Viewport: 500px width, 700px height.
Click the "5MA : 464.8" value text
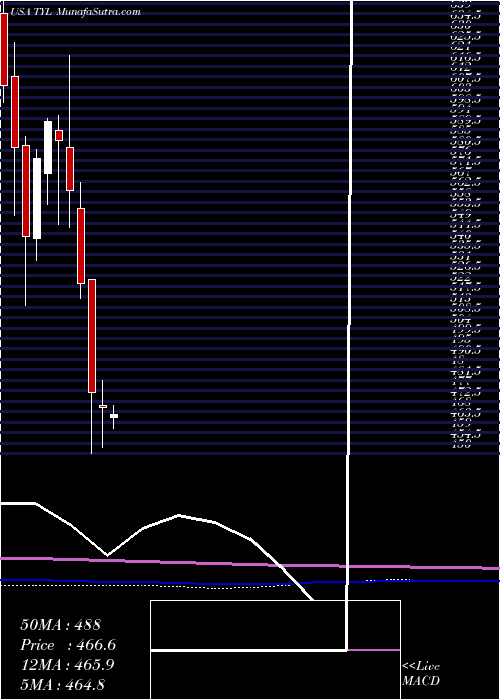coord(63,684)
